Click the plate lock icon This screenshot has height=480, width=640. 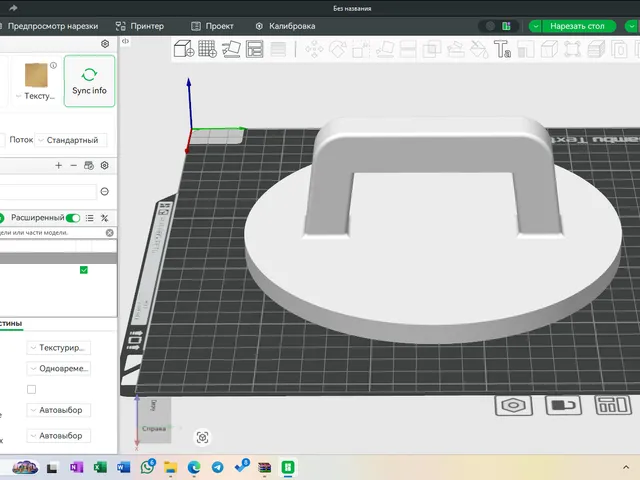[x=563, y=405]
